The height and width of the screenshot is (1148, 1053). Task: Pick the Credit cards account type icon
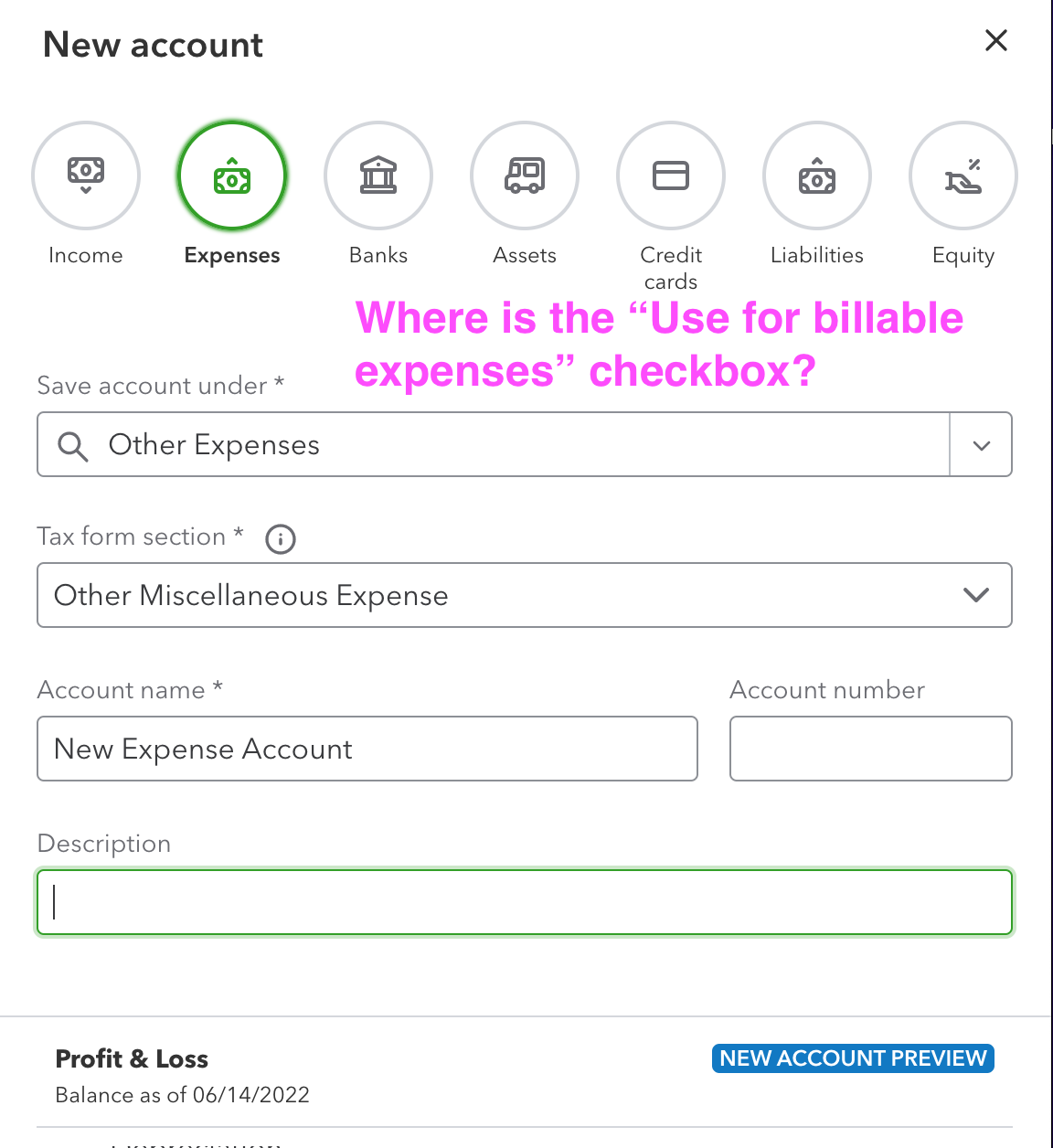(670, 175)
